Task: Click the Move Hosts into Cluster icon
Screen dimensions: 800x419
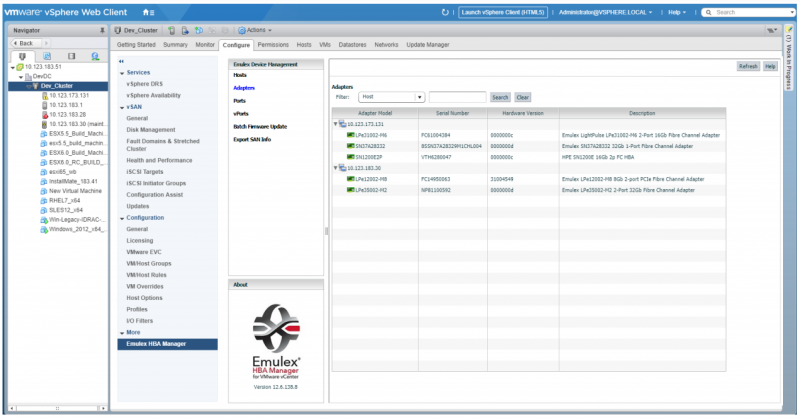Action: pyautogui.click(x=185, y=31)
